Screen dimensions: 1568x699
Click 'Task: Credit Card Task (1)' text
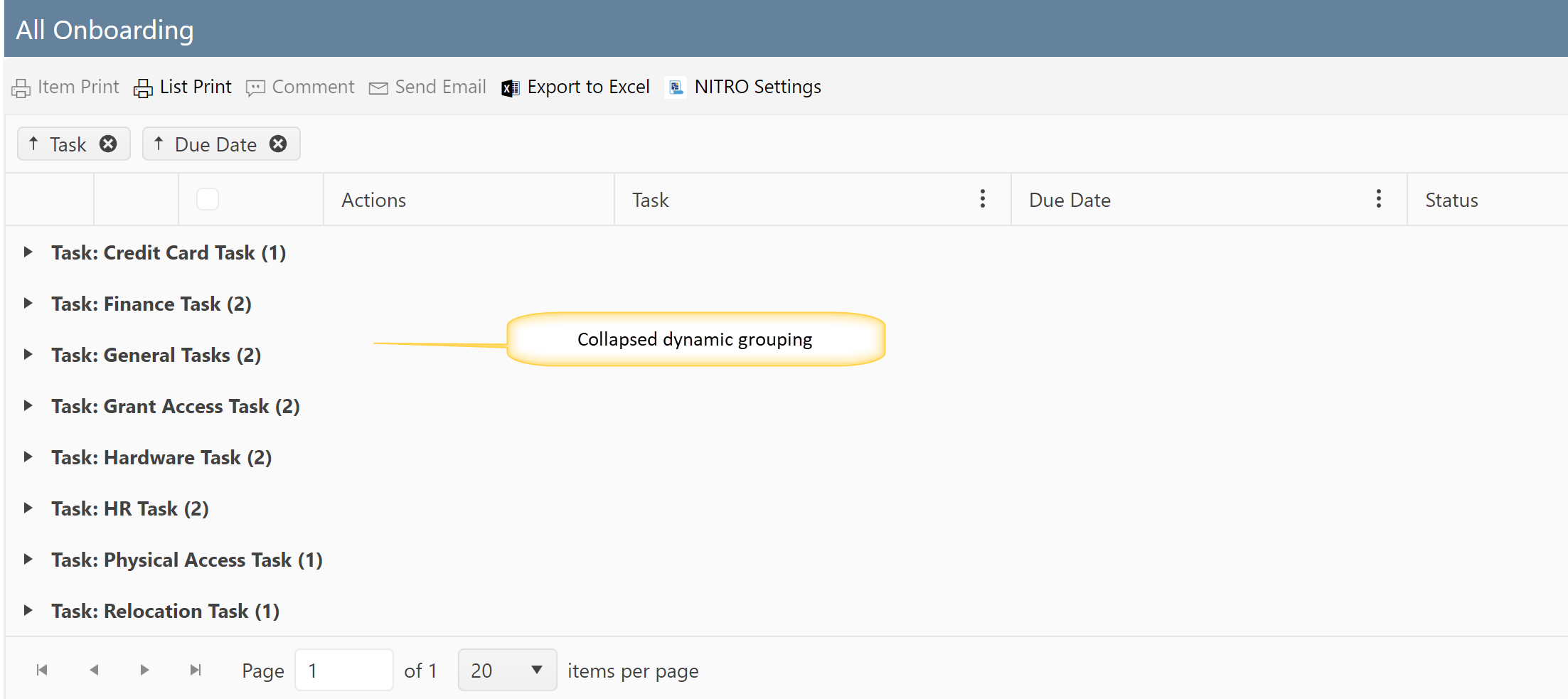point(169,252)
